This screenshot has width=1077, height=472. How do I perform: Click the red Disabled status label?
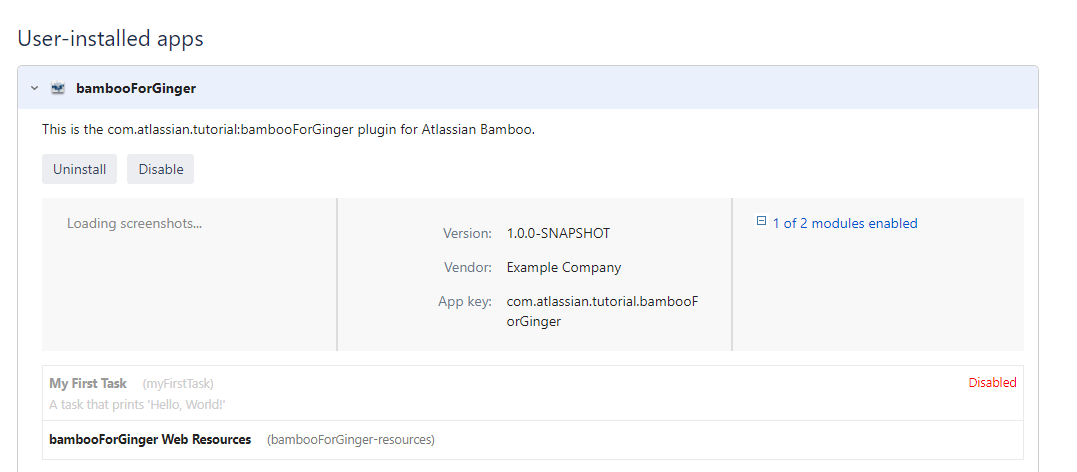[993, 383]
